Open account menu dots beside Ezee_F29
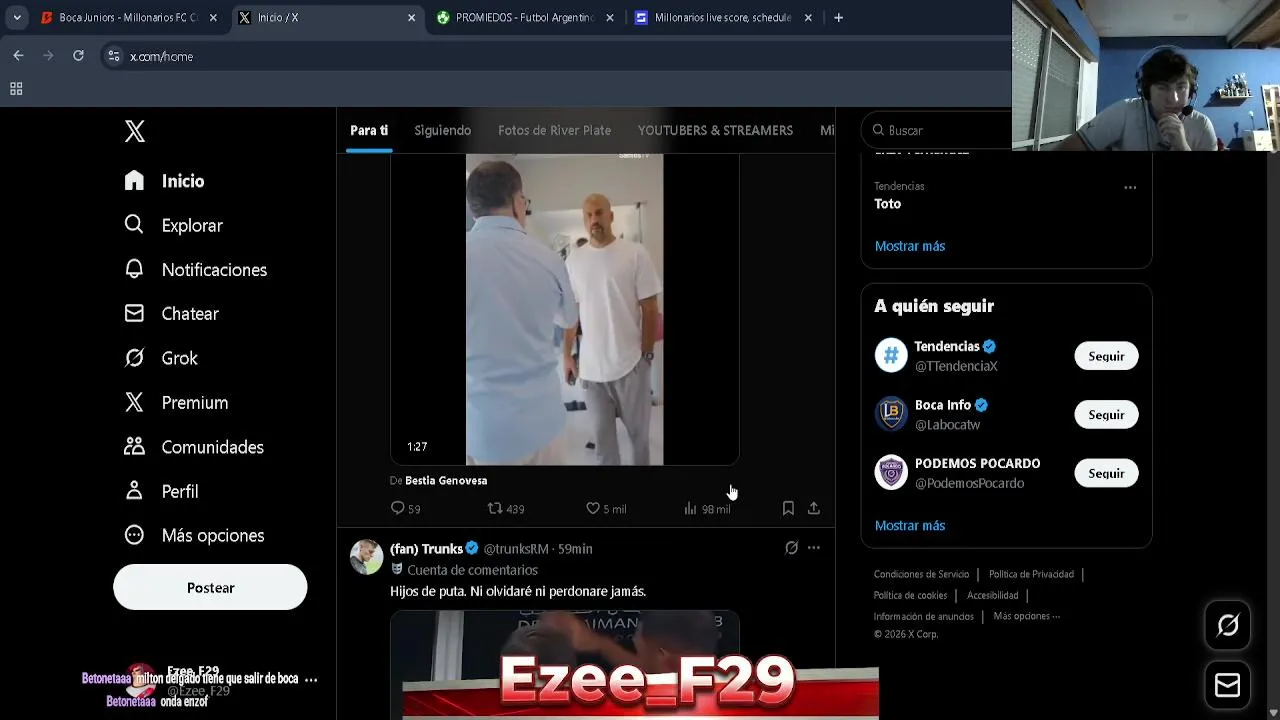Screen dimensions: 1280x720 [x=311, y=679]
